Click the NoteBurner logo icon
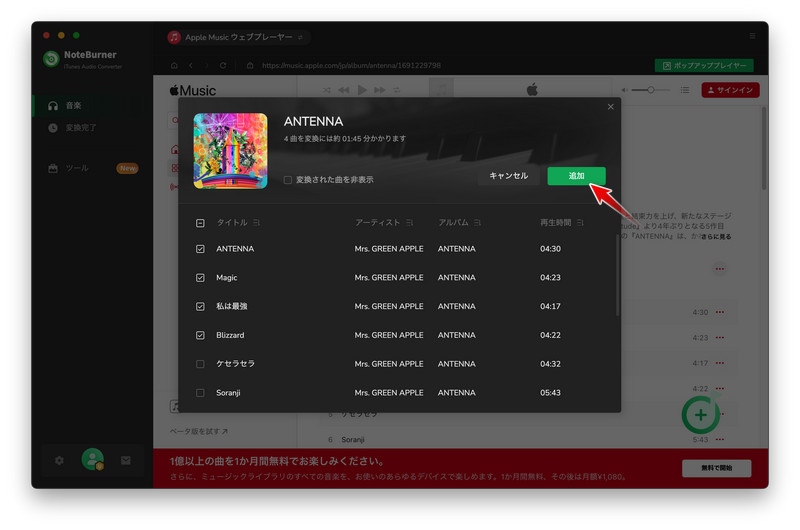This screenshot has width=800, height=530. tap(51, 59)
